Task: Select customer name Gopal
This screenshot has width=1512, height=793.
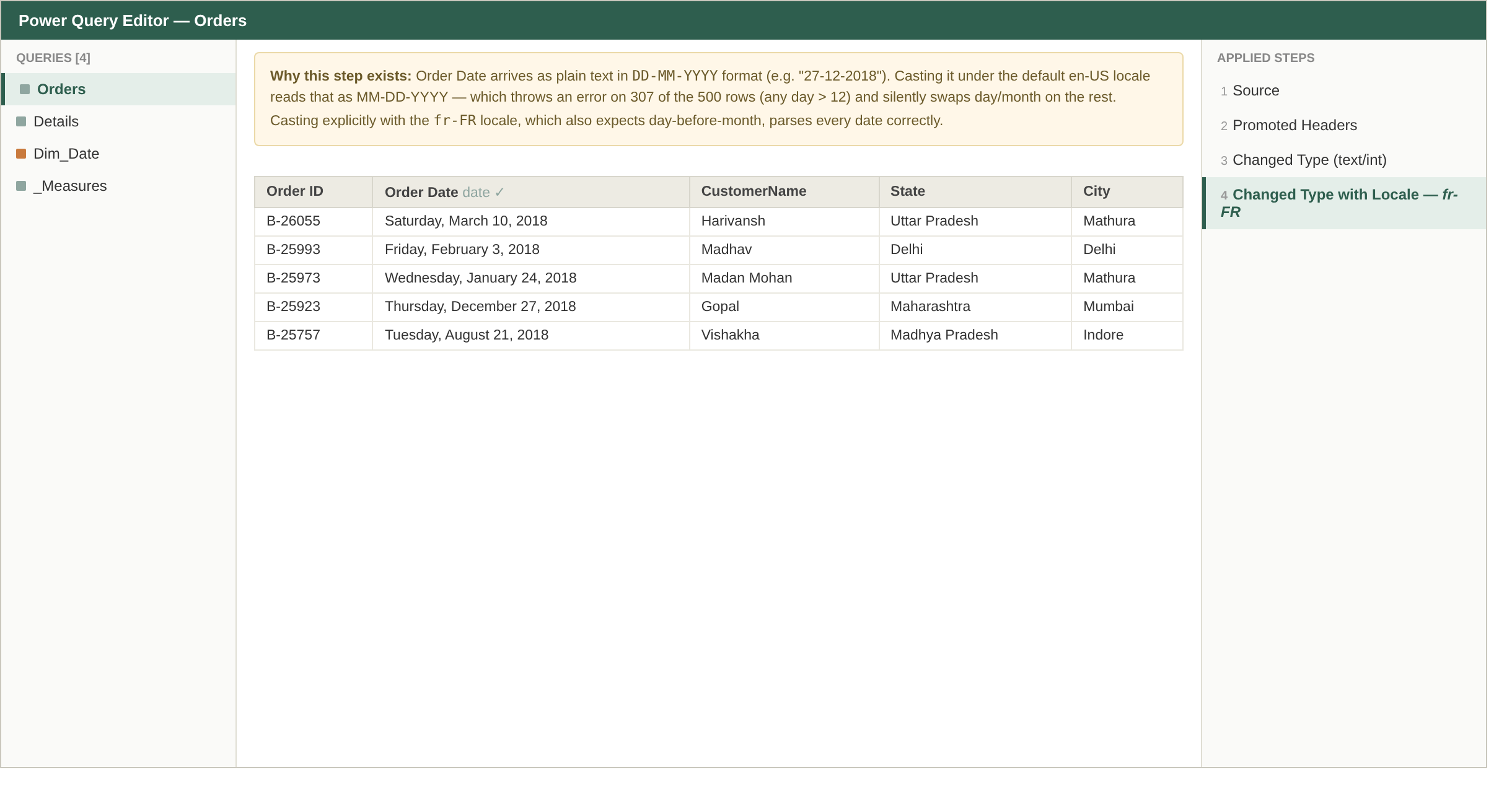Action: coord(785,307)
